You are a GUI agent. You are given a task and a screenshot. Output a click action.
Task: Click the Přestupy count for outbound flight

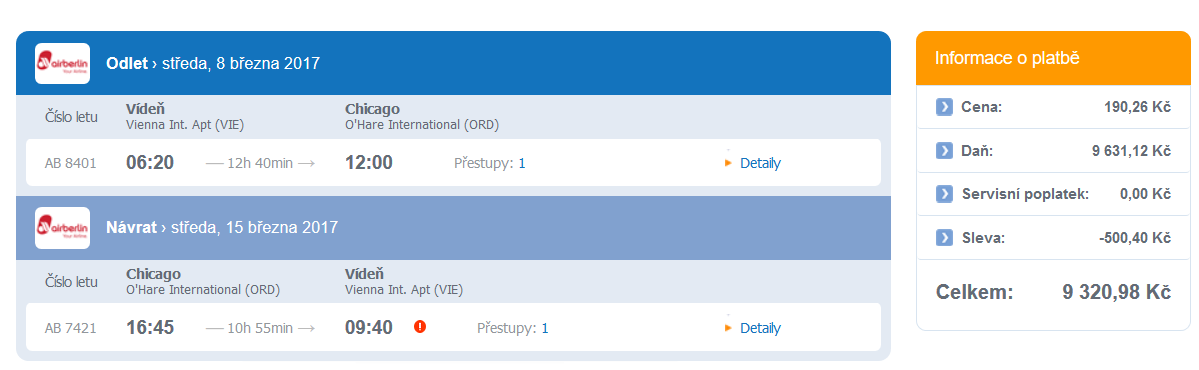522,163
